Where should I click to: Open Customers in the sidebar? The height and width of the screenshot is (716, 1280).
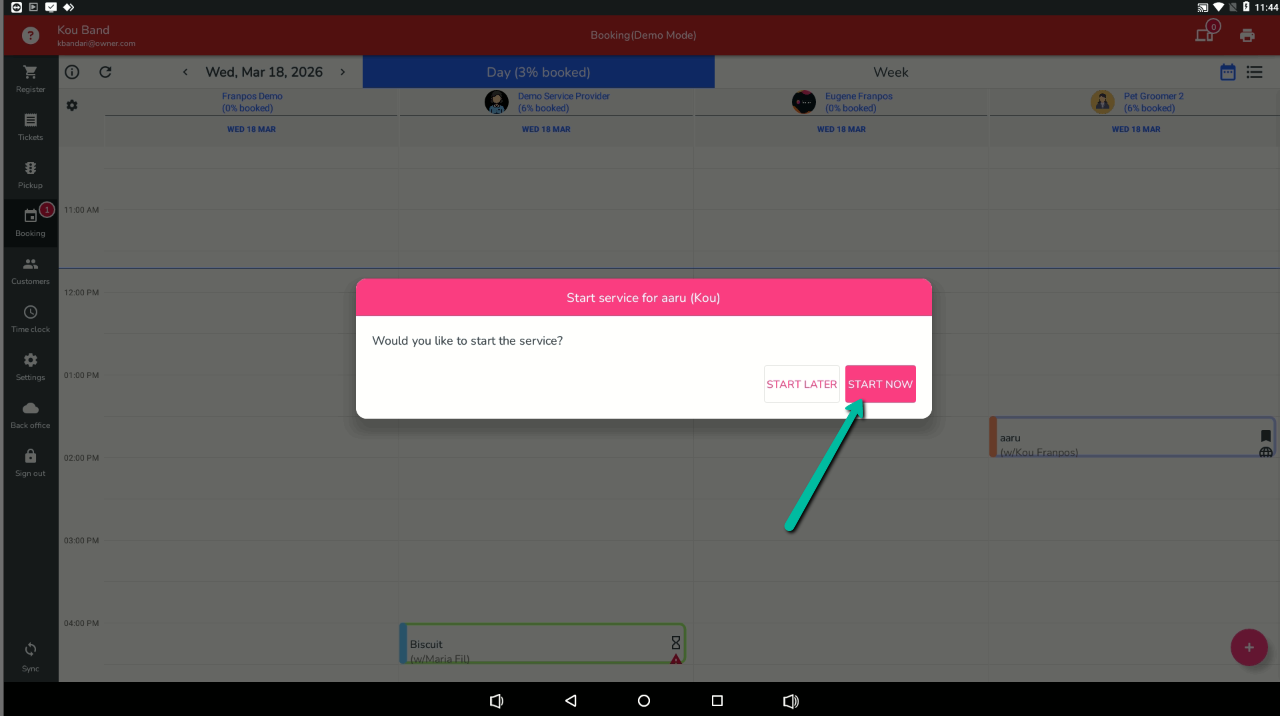[30, 265]
